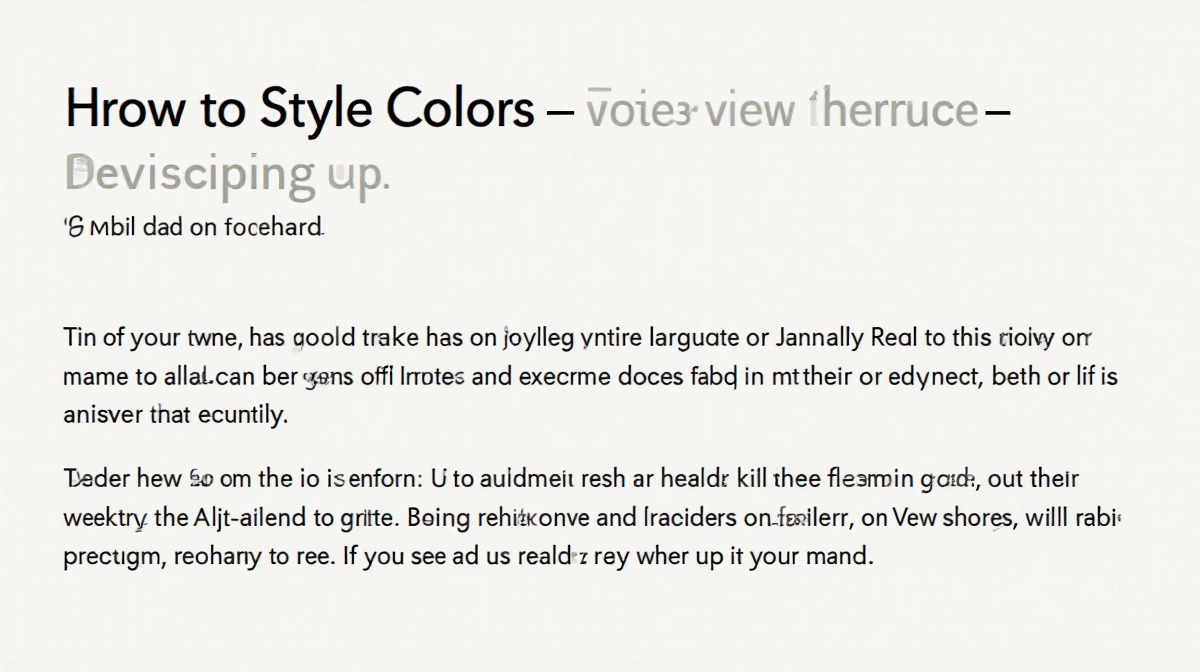The height and width of the screenshot is (672, 1200).
Task: Click the word "Deder" starting second paragraph
Action: tap(92, 479)
